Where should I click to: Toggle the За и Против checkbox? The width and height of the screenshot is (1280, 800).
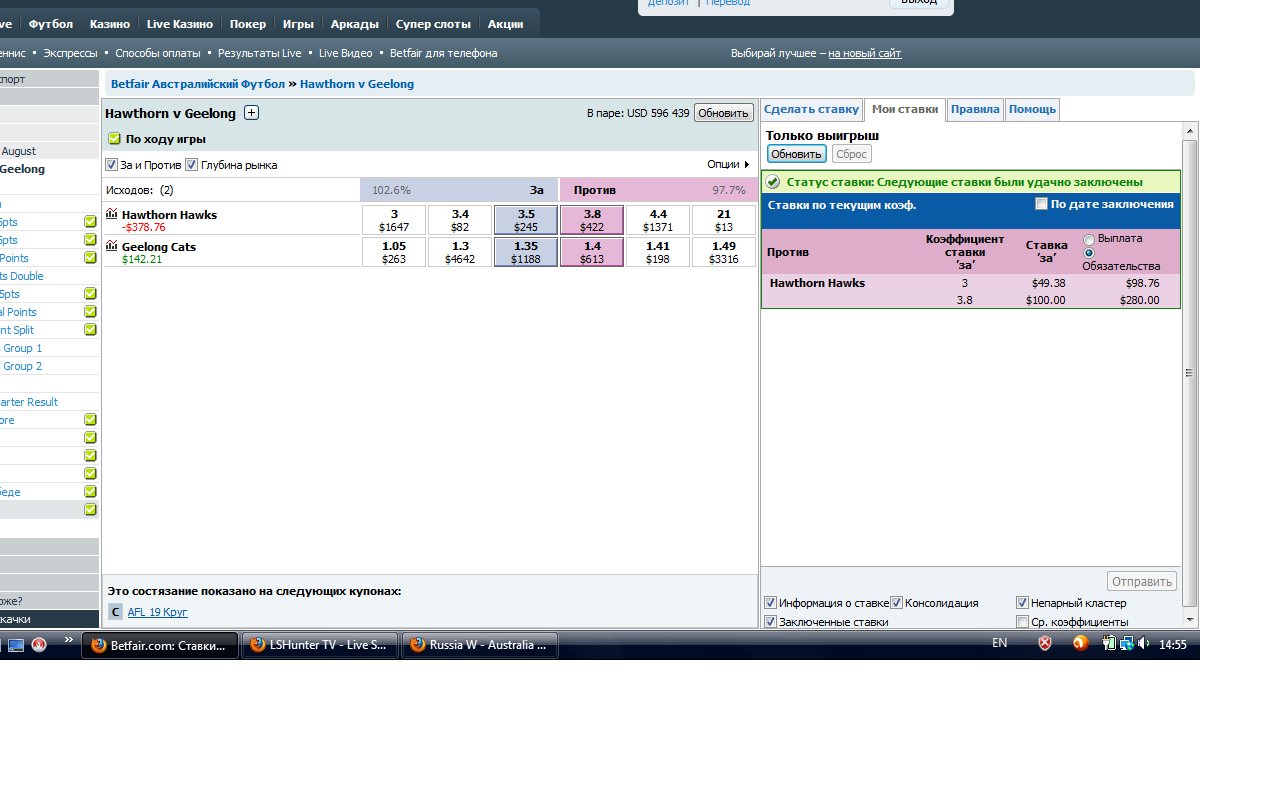point(112,165)
